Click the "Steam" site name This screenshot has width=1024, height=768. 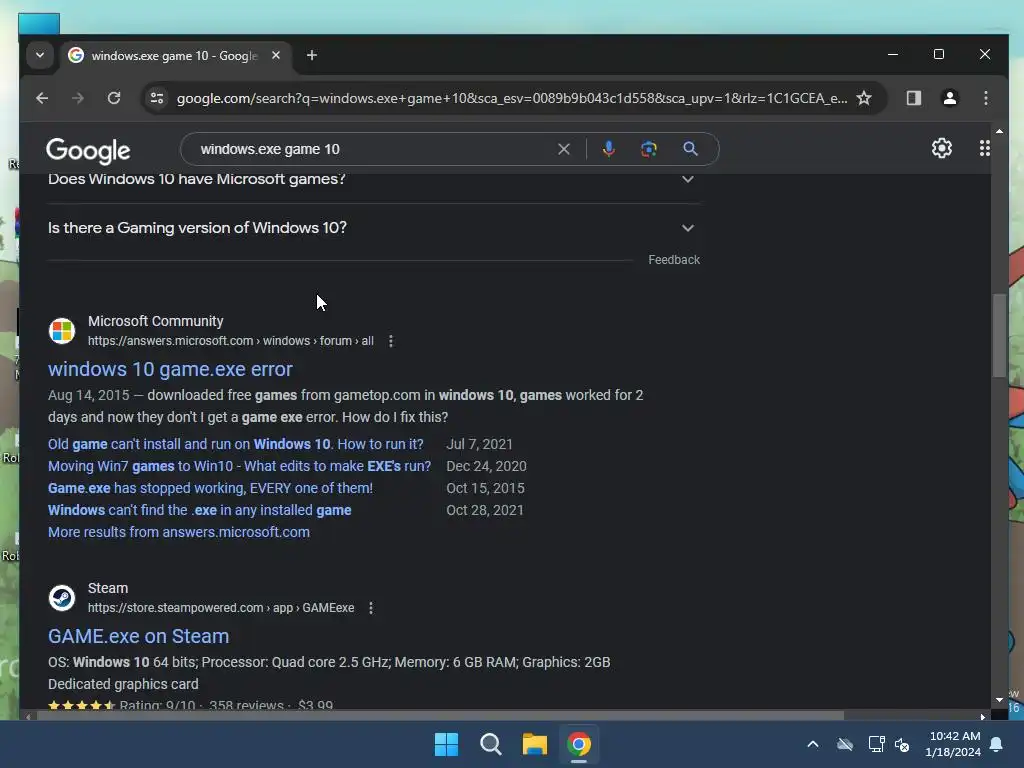pos(108,588)
